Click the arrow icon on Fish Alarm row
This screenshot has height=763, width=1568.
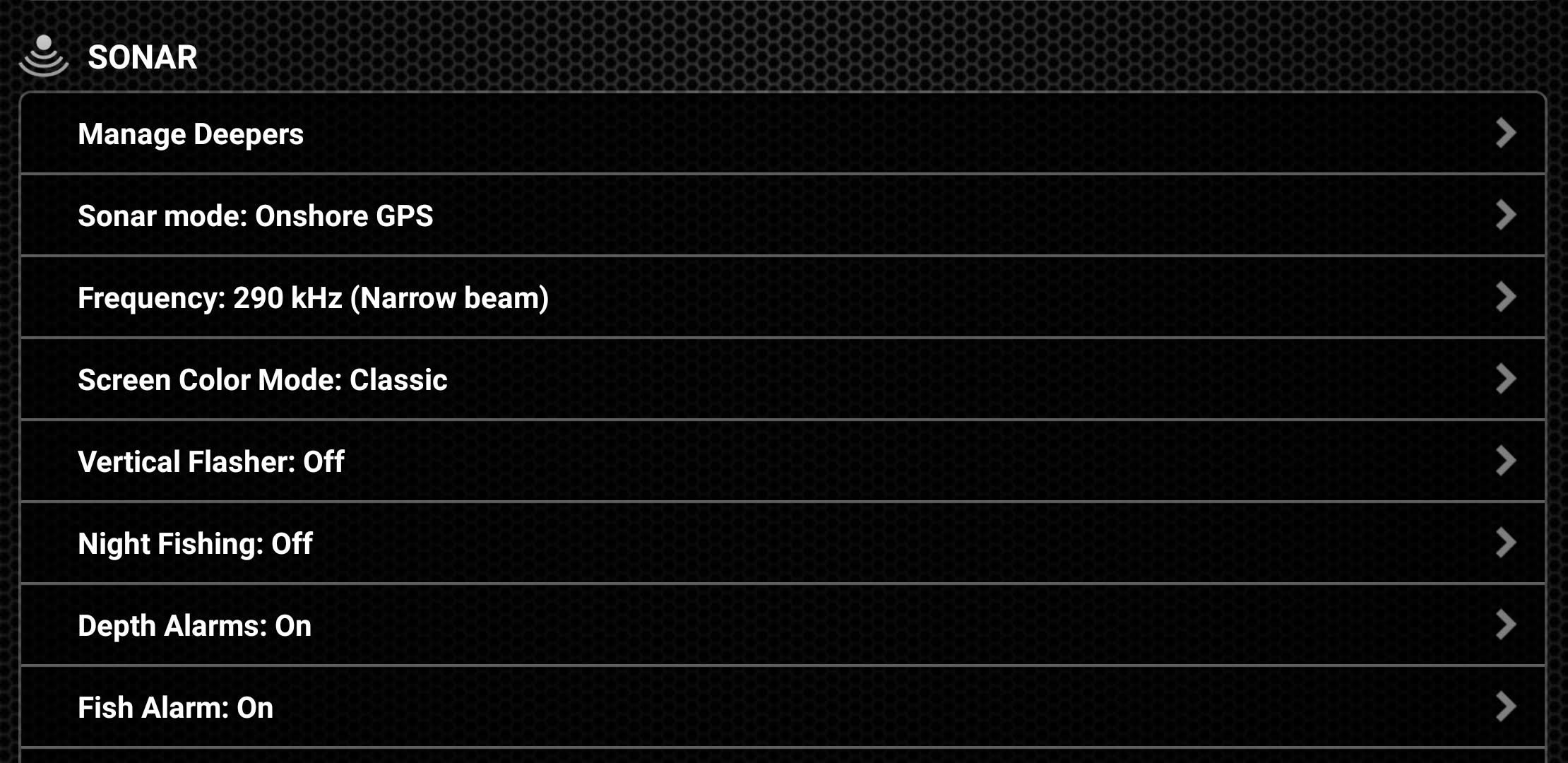coord(1505,706)
